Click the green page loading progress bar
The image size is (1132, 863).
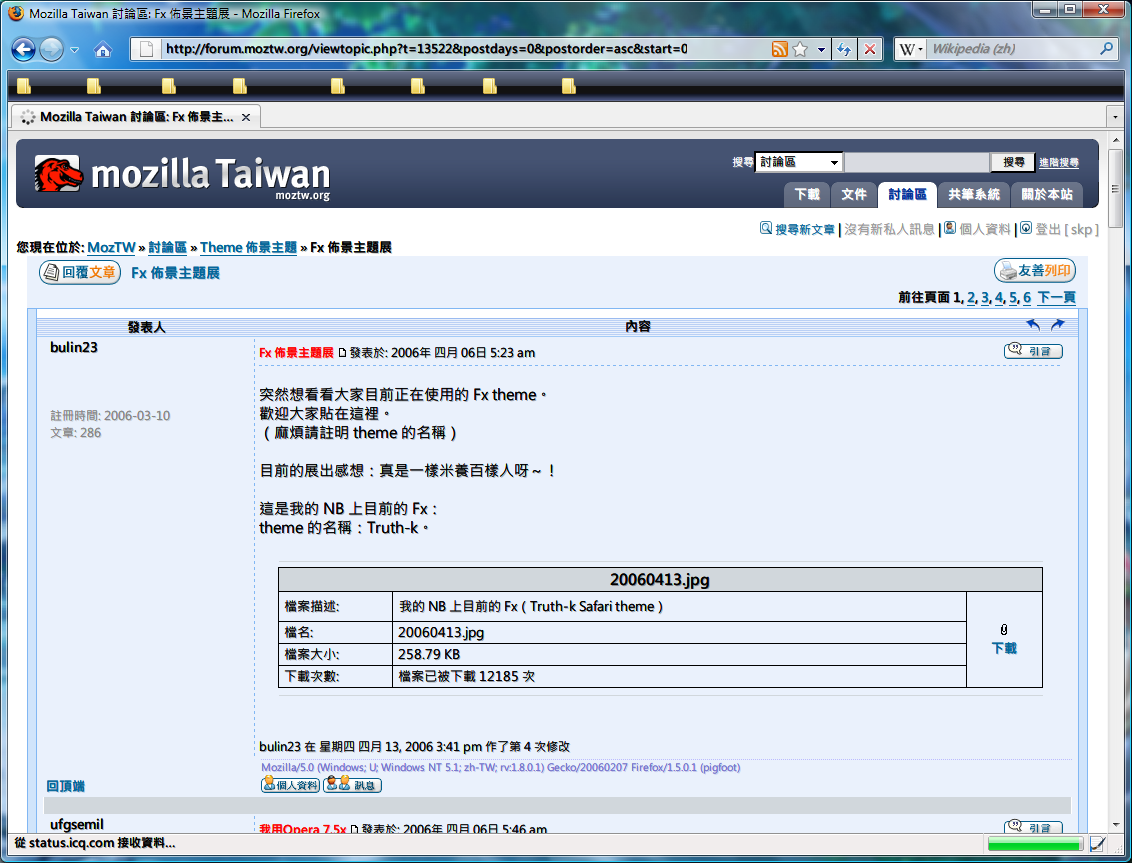click(1035, 844)
